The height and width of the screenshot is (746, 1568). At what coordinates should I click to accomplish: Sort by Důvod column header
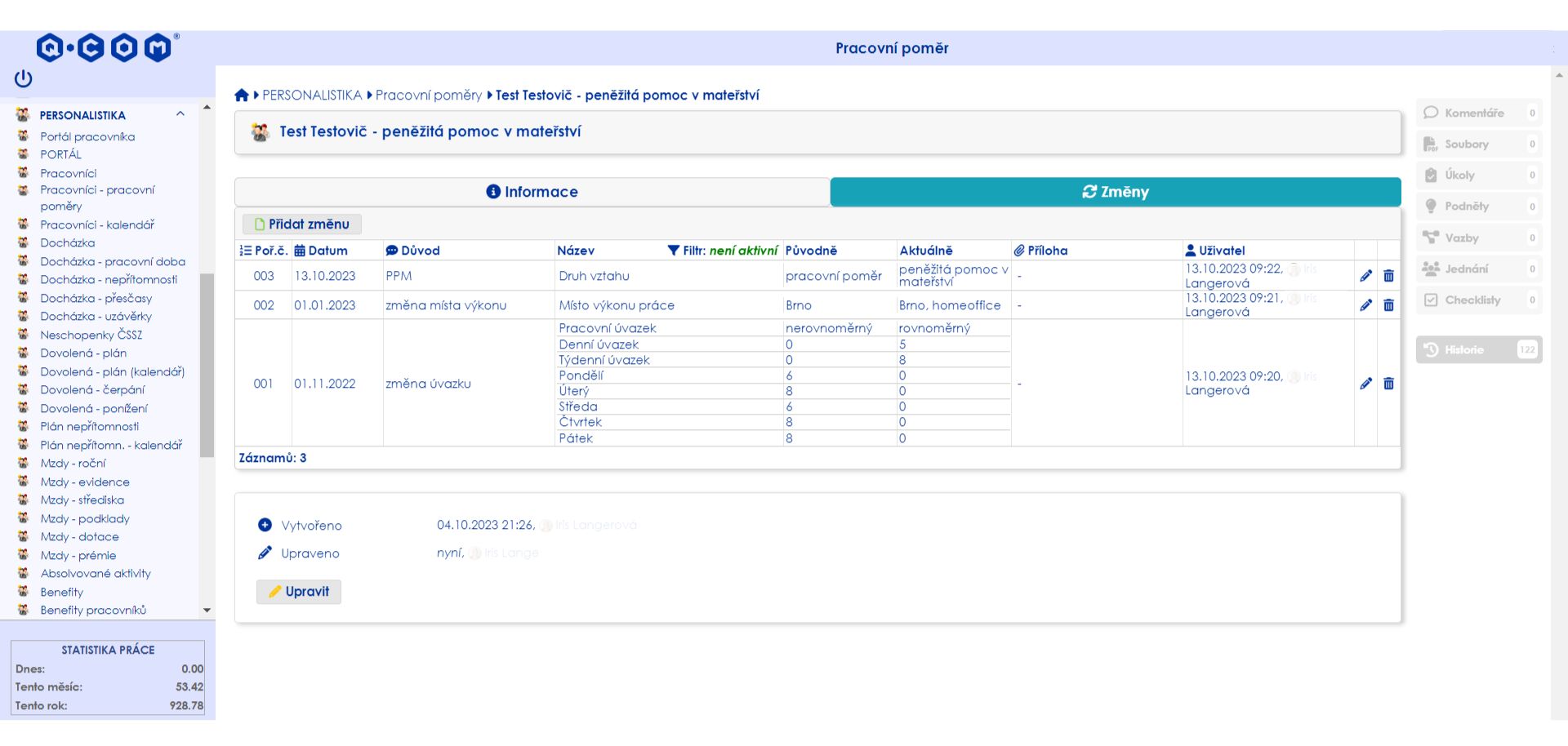tap(412, 251)
